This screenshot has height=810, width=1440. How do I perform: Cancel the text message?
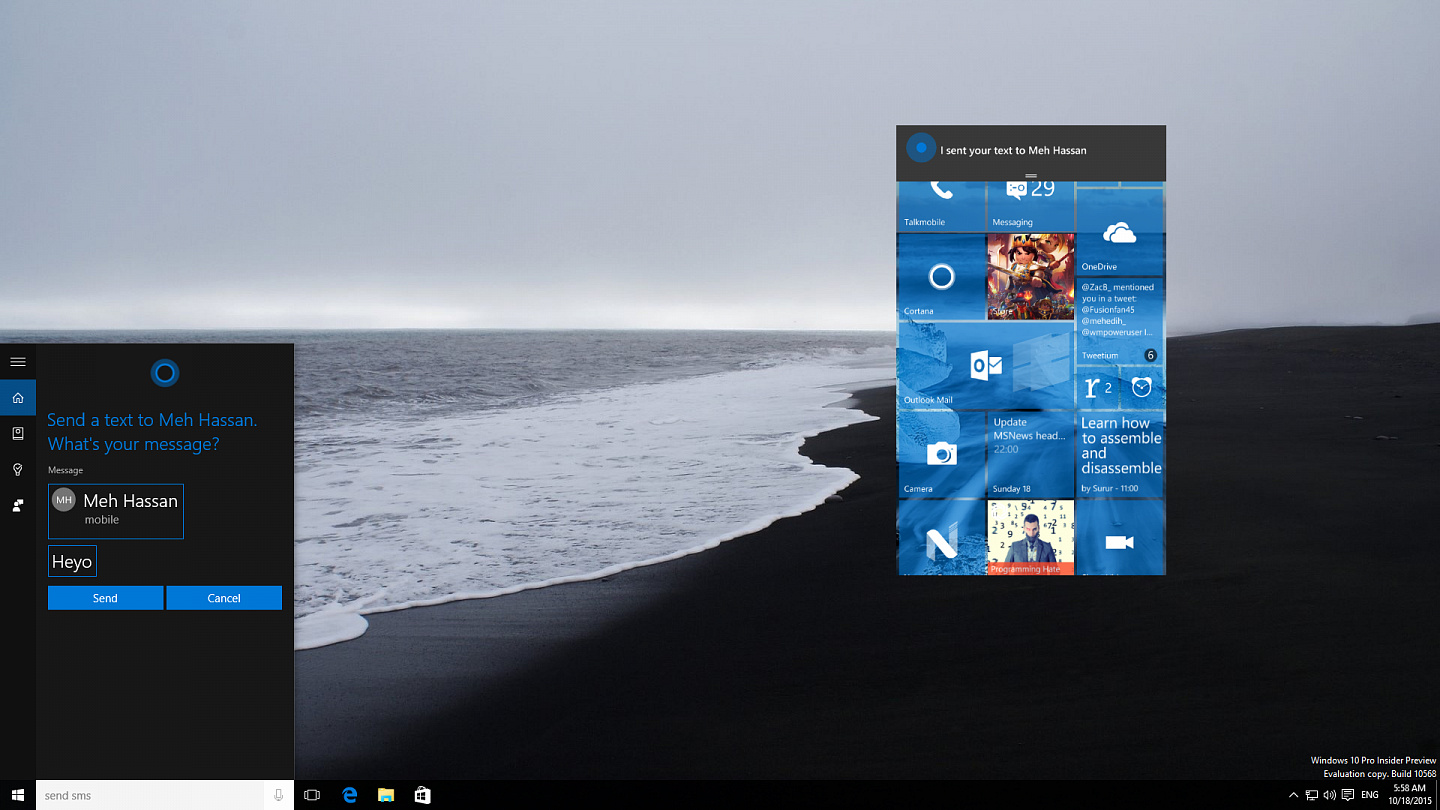[x=224, y=598]
